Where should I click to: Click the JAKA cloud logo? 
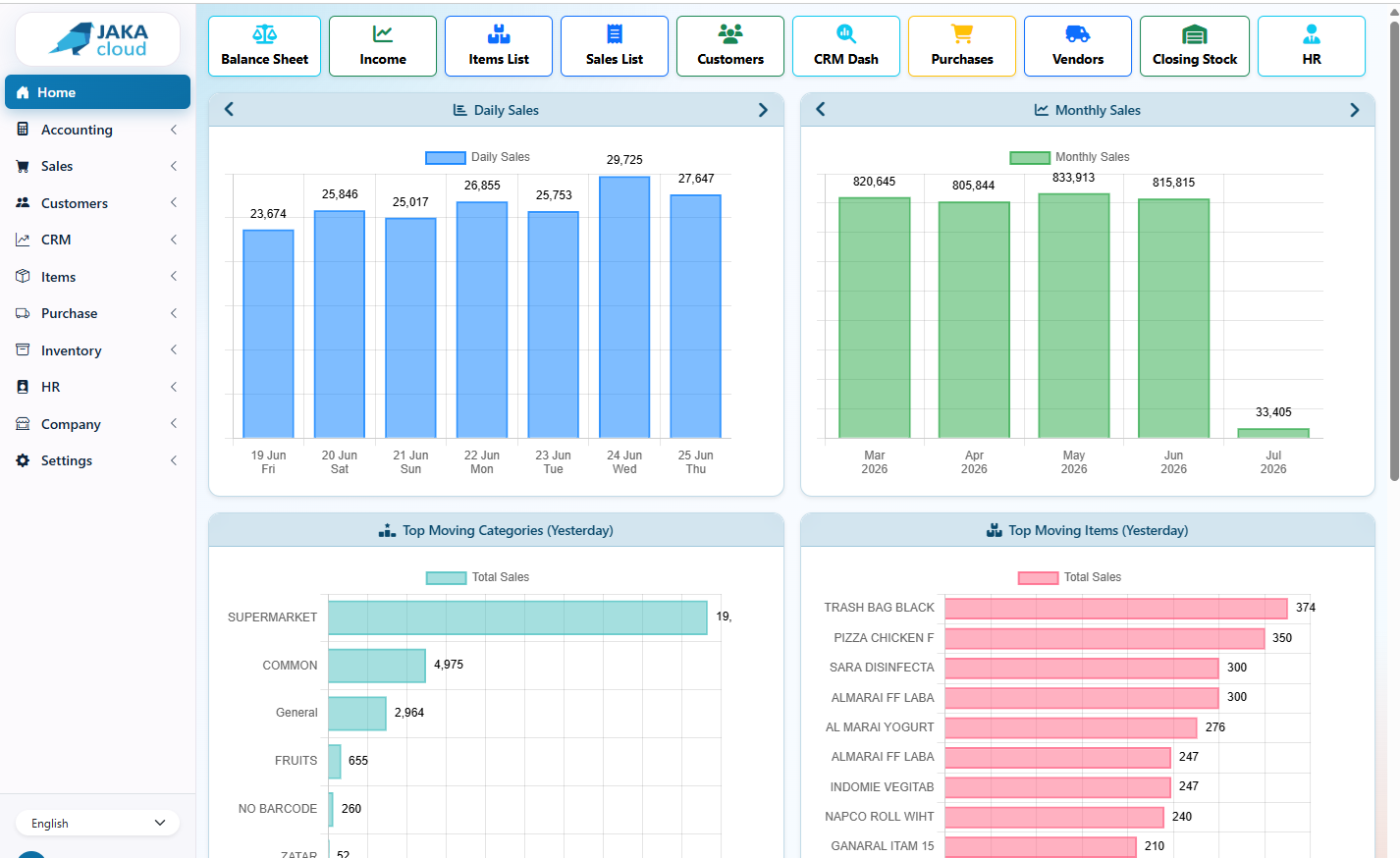coord(98,39)
